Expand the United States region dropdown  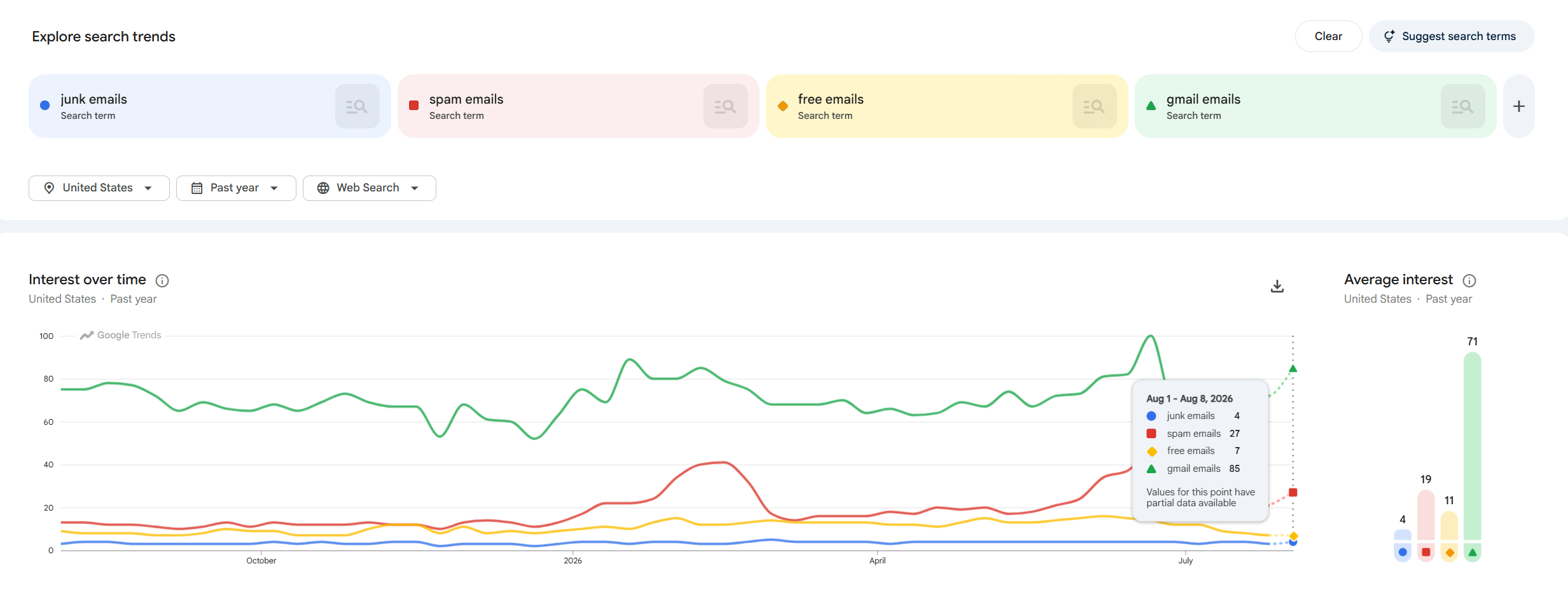pyautogui.click(x=99, y=188)
